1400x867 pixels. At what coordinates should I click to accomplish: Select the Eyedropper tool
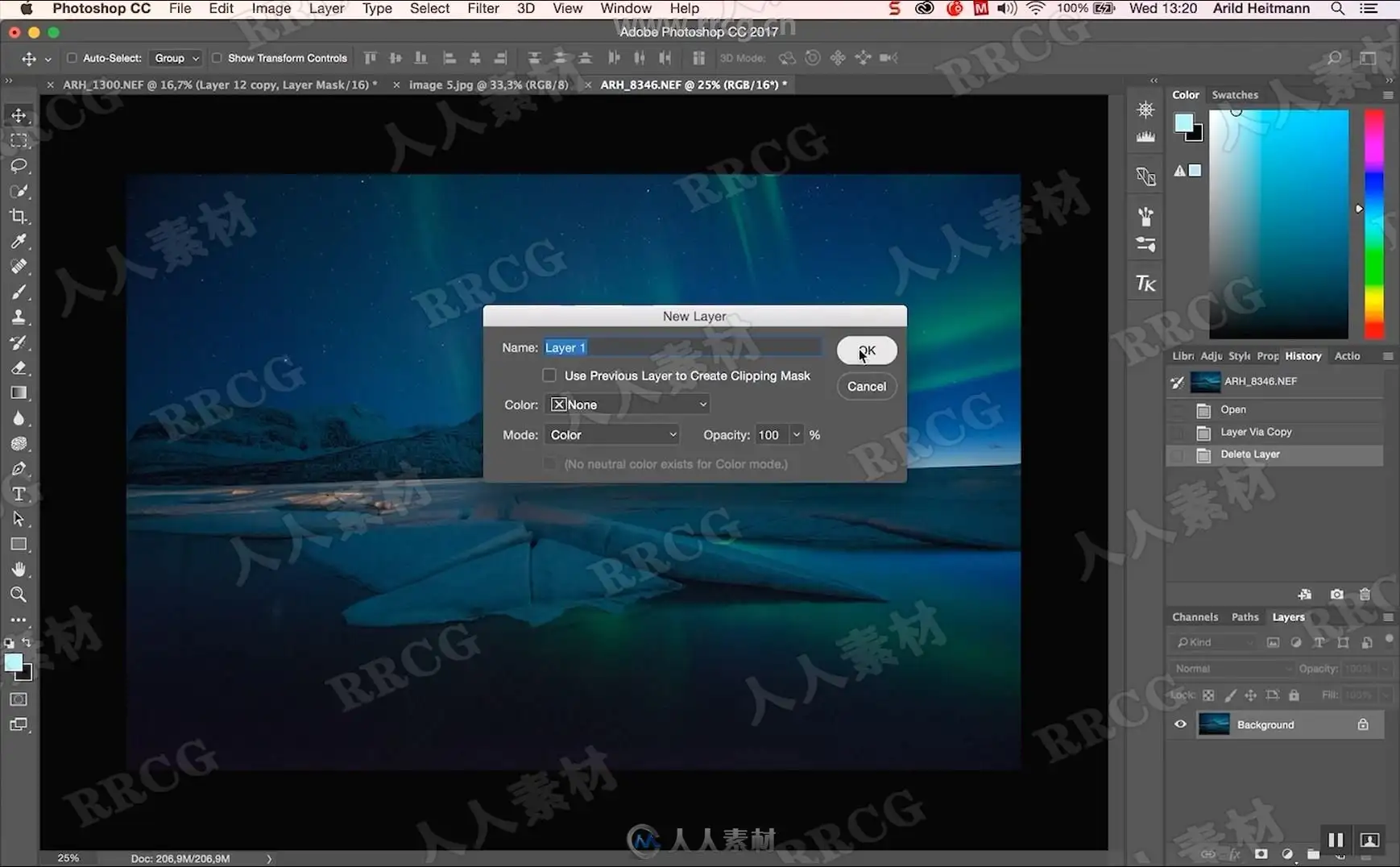(x=19, y=241)
